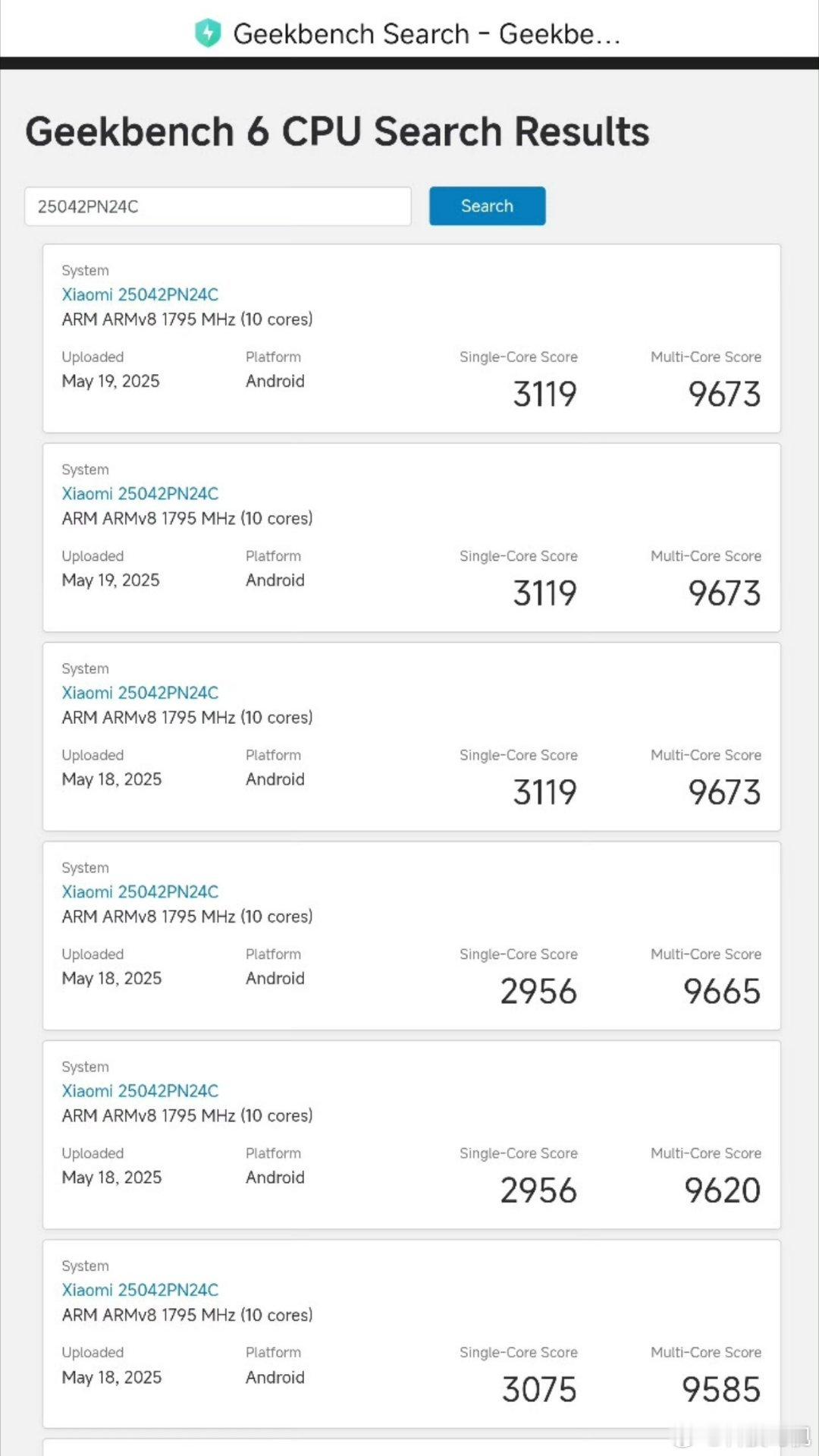Image resolution: width=819 pixels, height=1456 pixels.
Task: Click the multi-core score 9665
Action: click(x=722, y=991)
